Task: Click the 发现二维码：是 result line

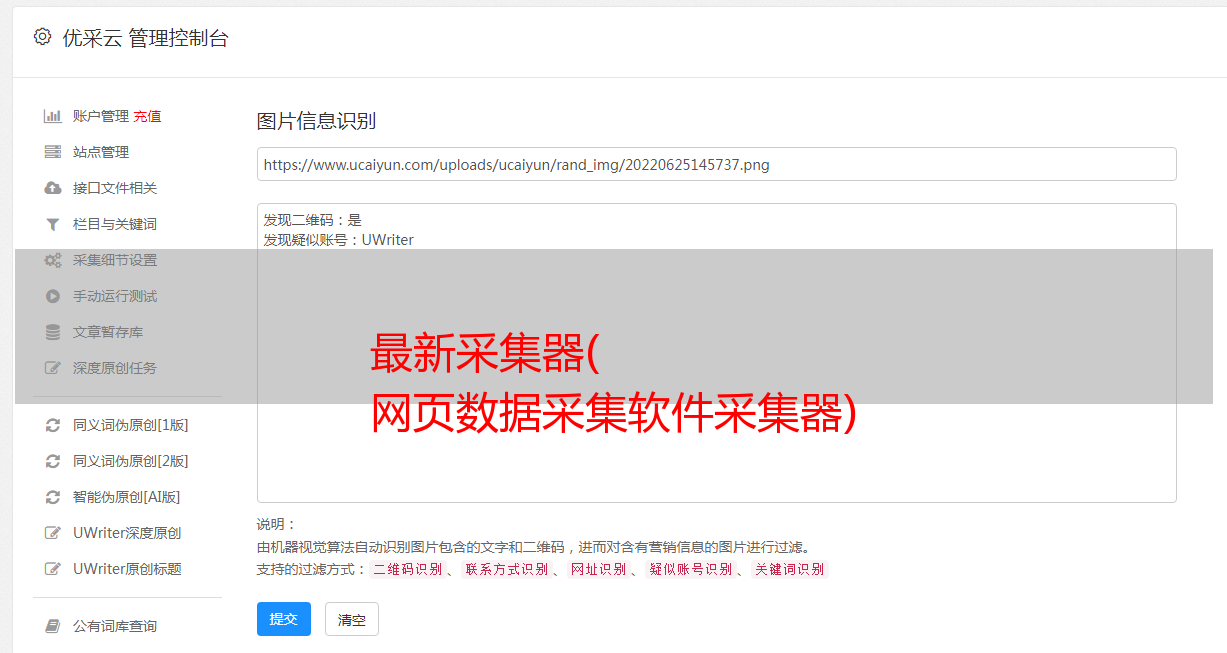Action: click(x=312, y=220)
